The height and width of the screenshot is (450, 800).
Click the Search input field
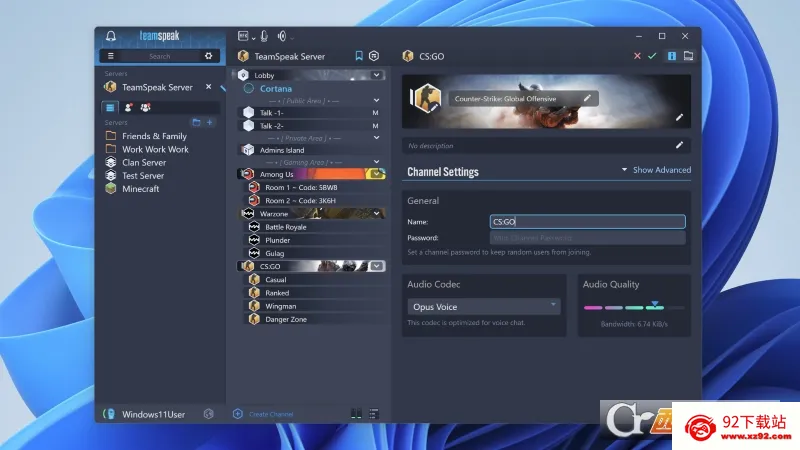(x=160, y=56)
